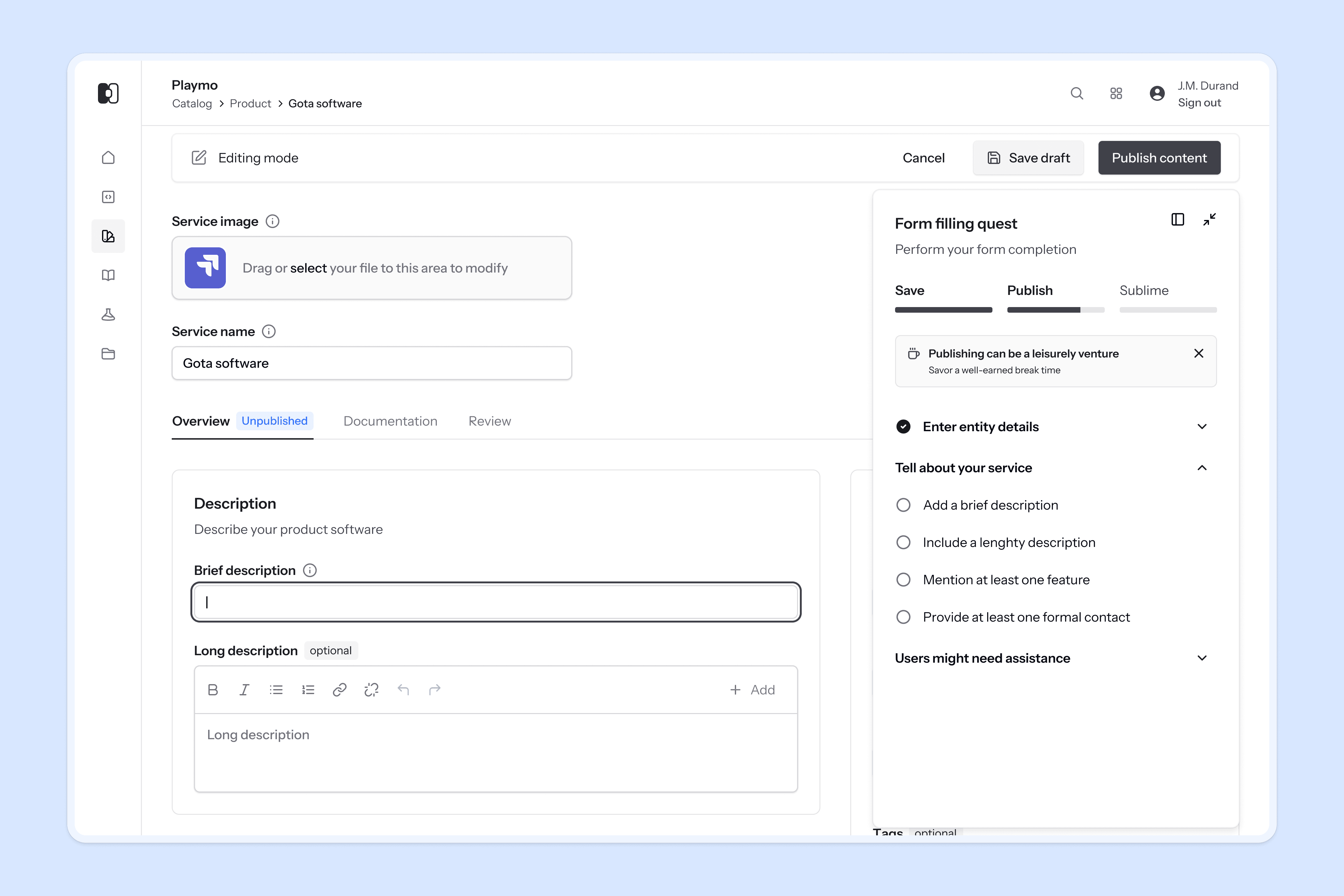Switch to the Documentation tab
The width and height of the screenshot is (1344, 896).
[x=390, y=421]
